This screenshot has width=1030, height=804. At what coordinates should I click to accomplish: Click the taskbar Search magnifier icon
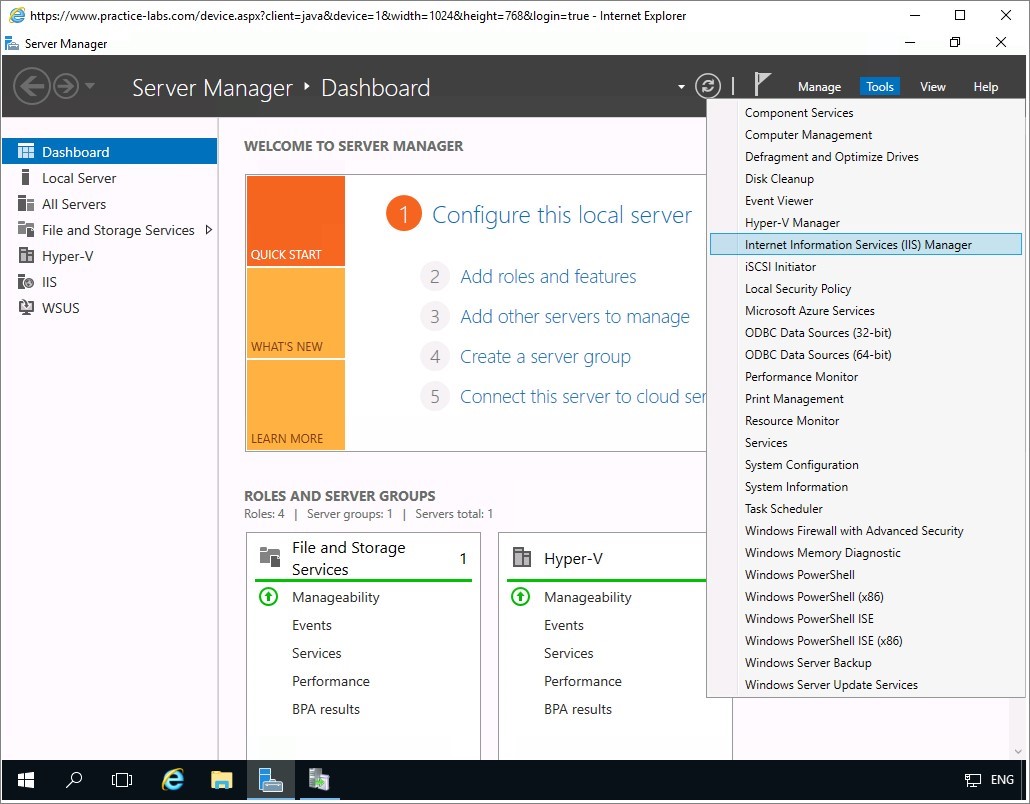pyautogui.click(x=74, y=780)
